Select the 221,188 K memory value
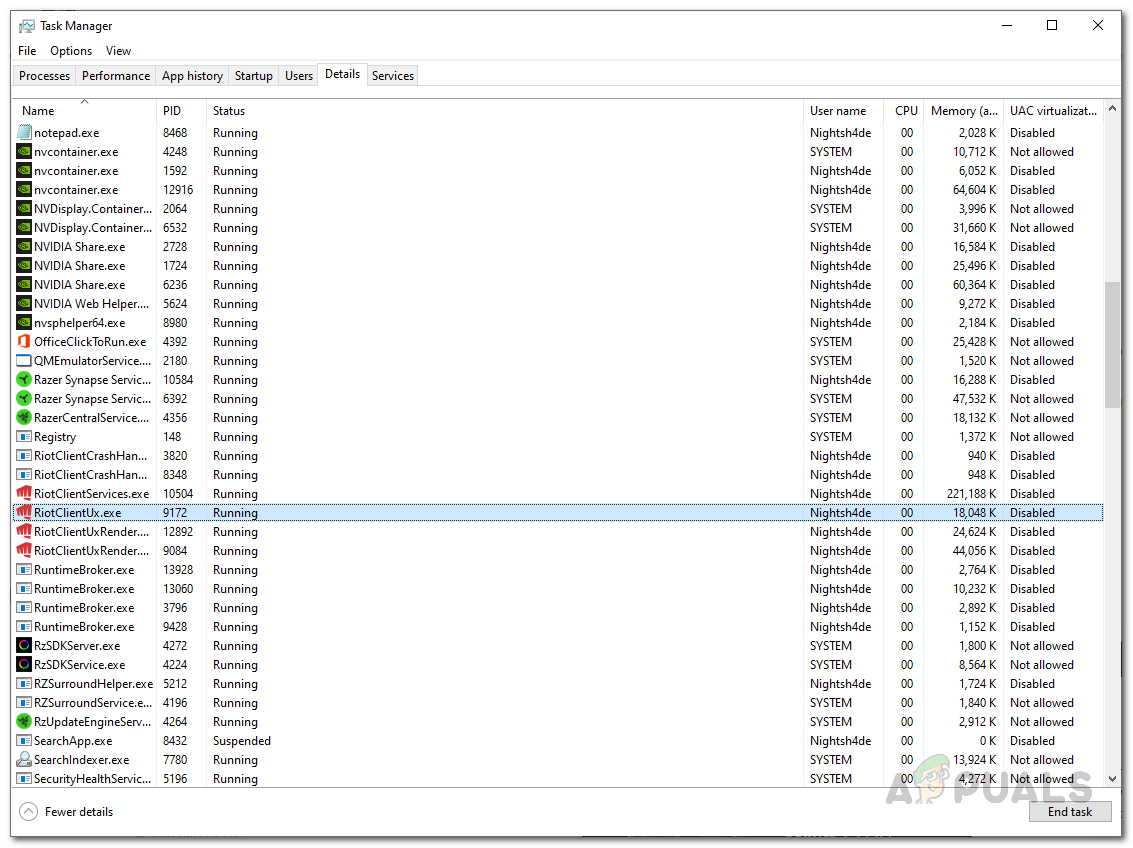 (x=971, y=494)
